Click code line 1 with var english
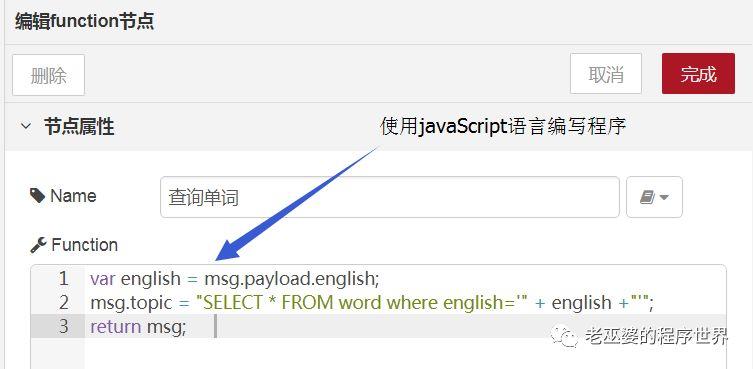Screen dimensions: 753x369 pos(234,278)
